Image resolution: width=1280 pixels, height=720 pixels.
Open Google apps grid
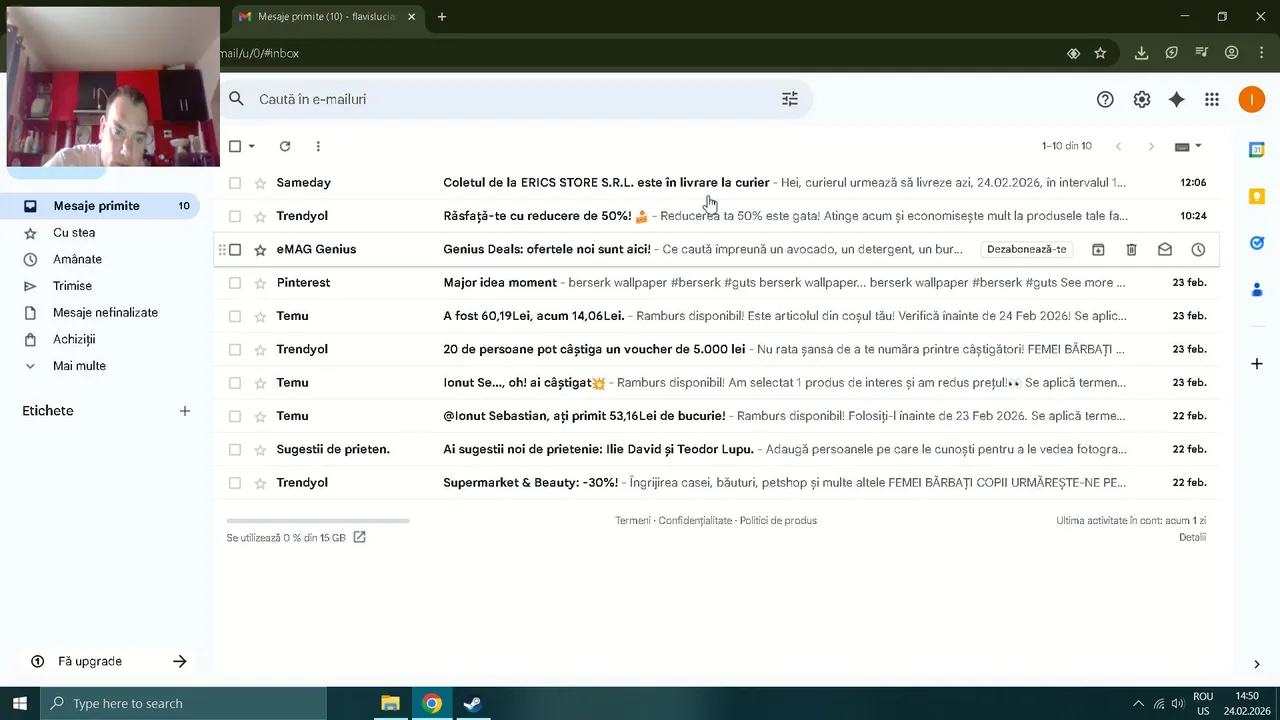coord(1212,99)
